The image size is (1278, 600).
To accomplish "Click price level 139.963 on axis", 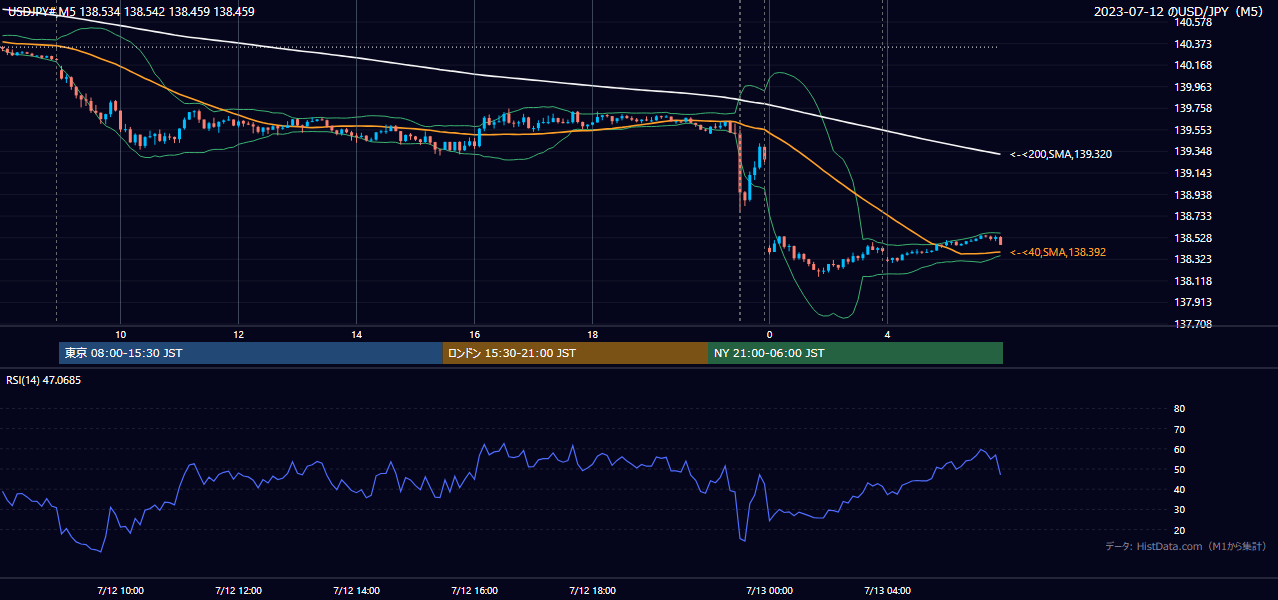I will 1194,87.
